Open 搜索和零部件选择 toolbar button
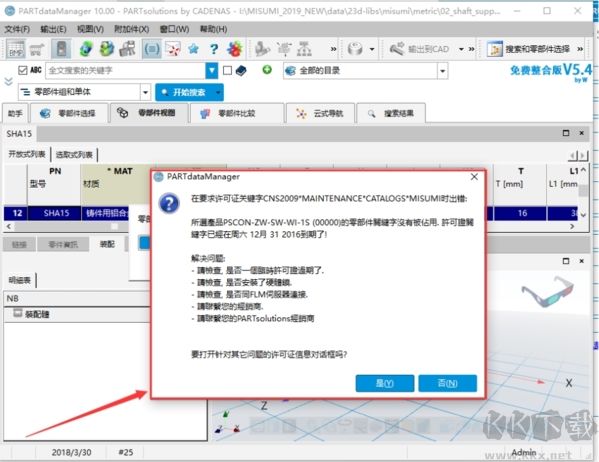 point(528,49)
